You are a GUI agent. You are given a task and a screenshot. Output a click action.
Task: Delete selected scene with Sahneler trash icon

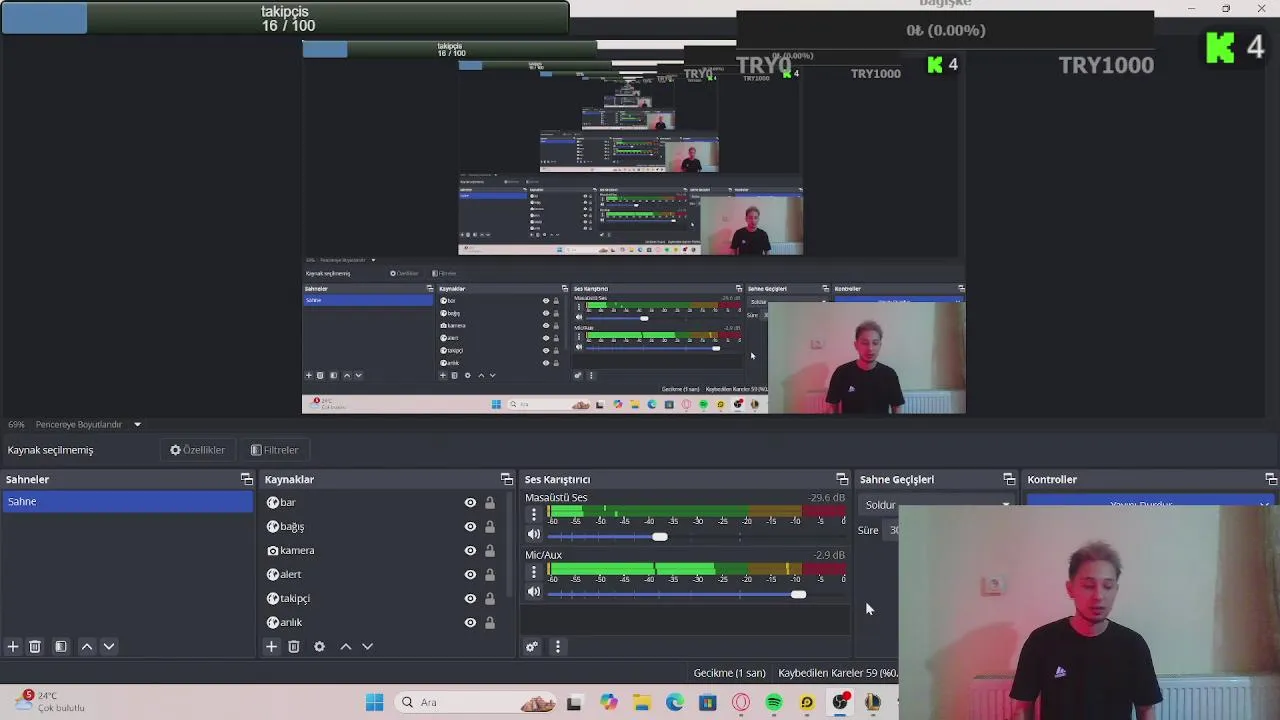click(34, 647)
